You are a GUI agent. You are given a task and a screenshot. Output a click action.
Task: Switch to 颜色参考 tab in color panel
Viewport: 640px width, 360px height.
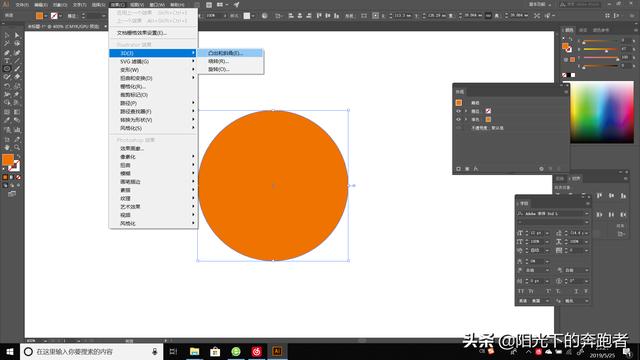pos(601,30)
